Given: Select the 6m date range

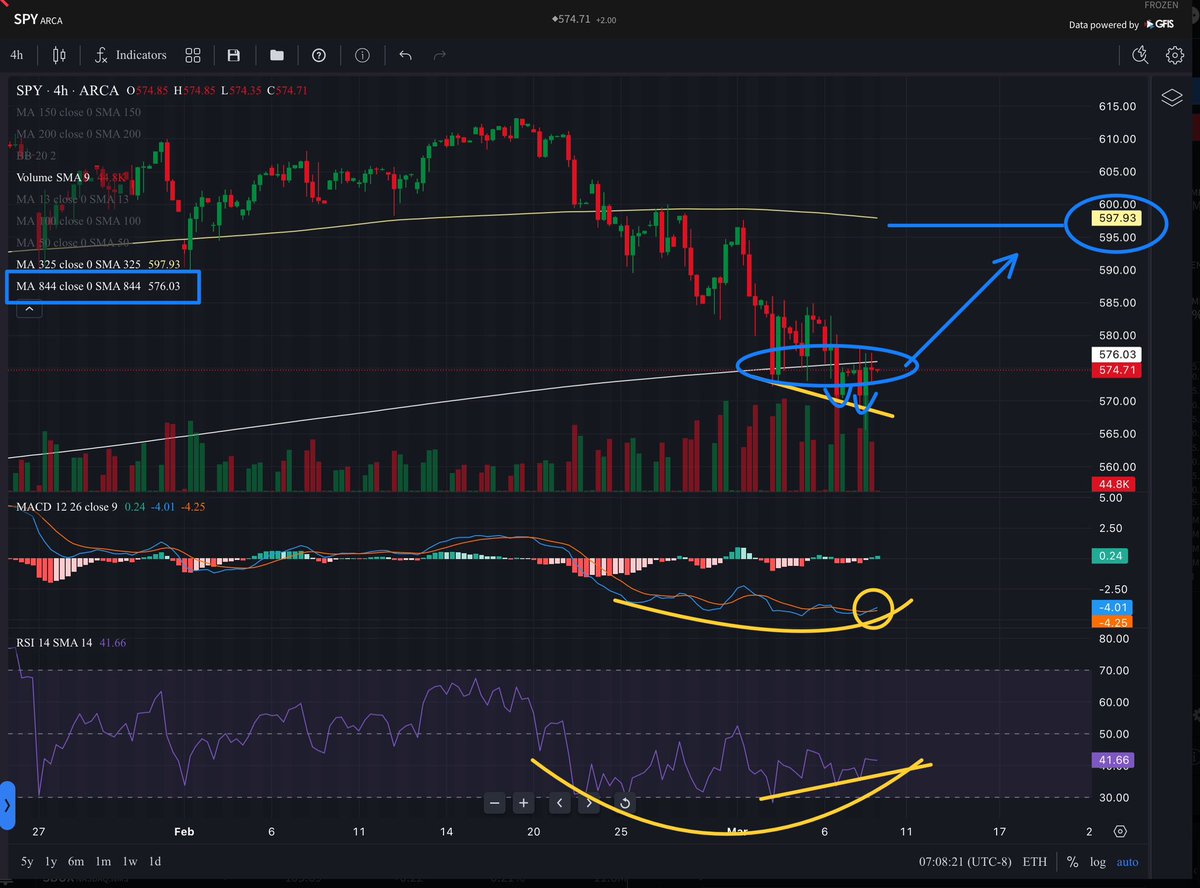Looking at the screenshot, I should click(76, 861).
